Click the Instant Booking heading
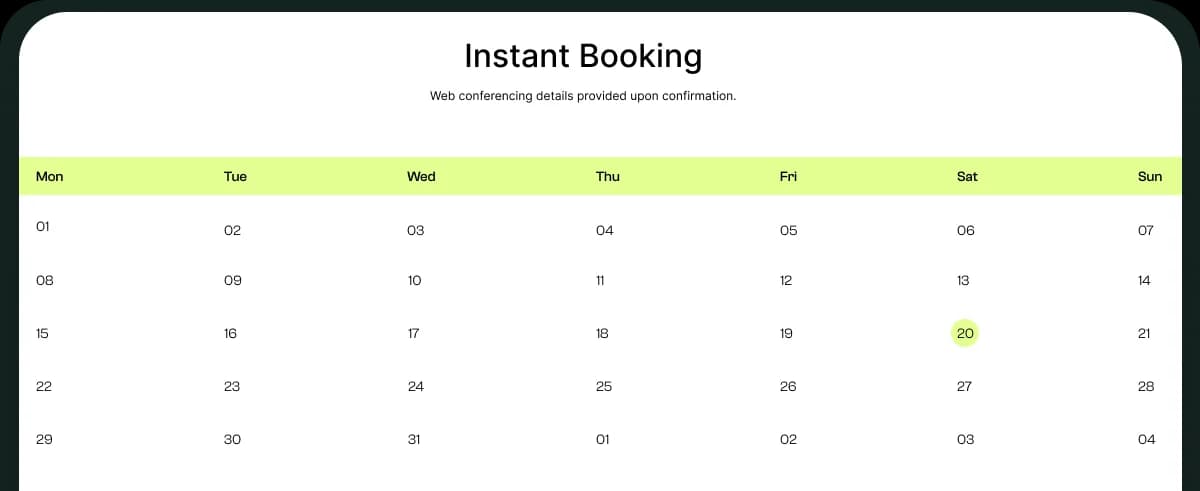Screen dimensions: 1200x491 point(583,56)
